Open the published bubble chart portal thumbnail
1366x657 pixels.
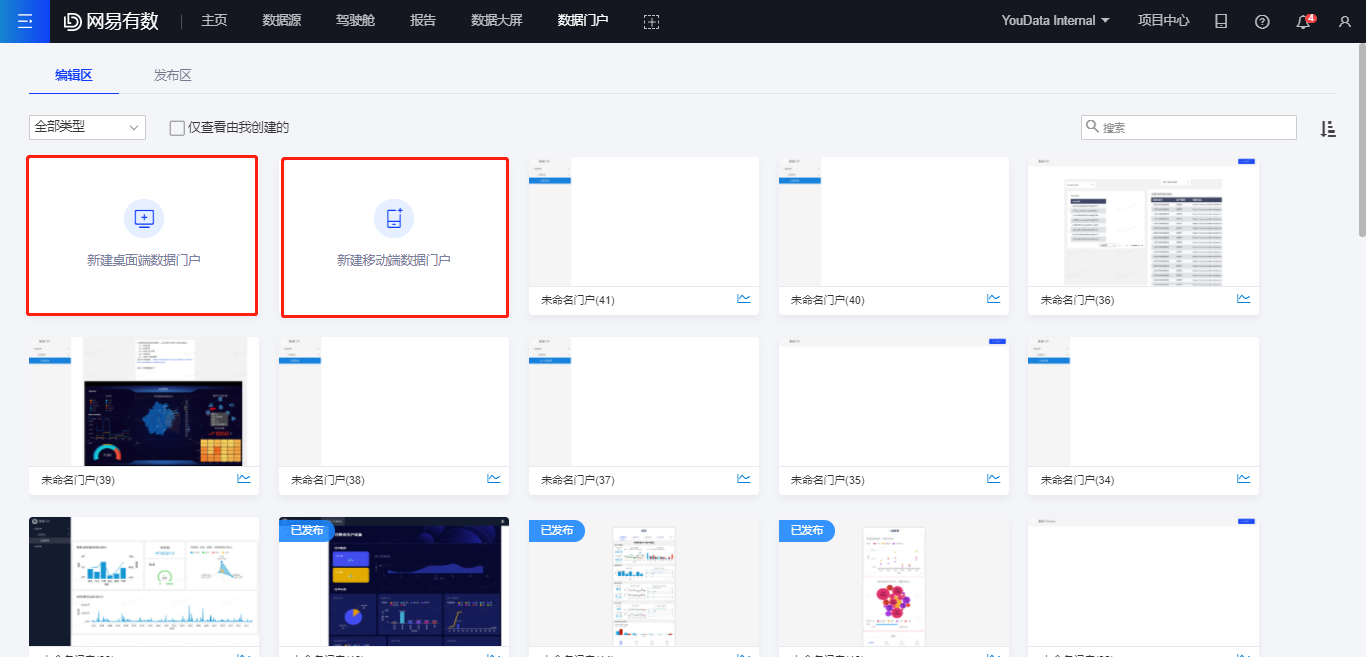[894, 582]
